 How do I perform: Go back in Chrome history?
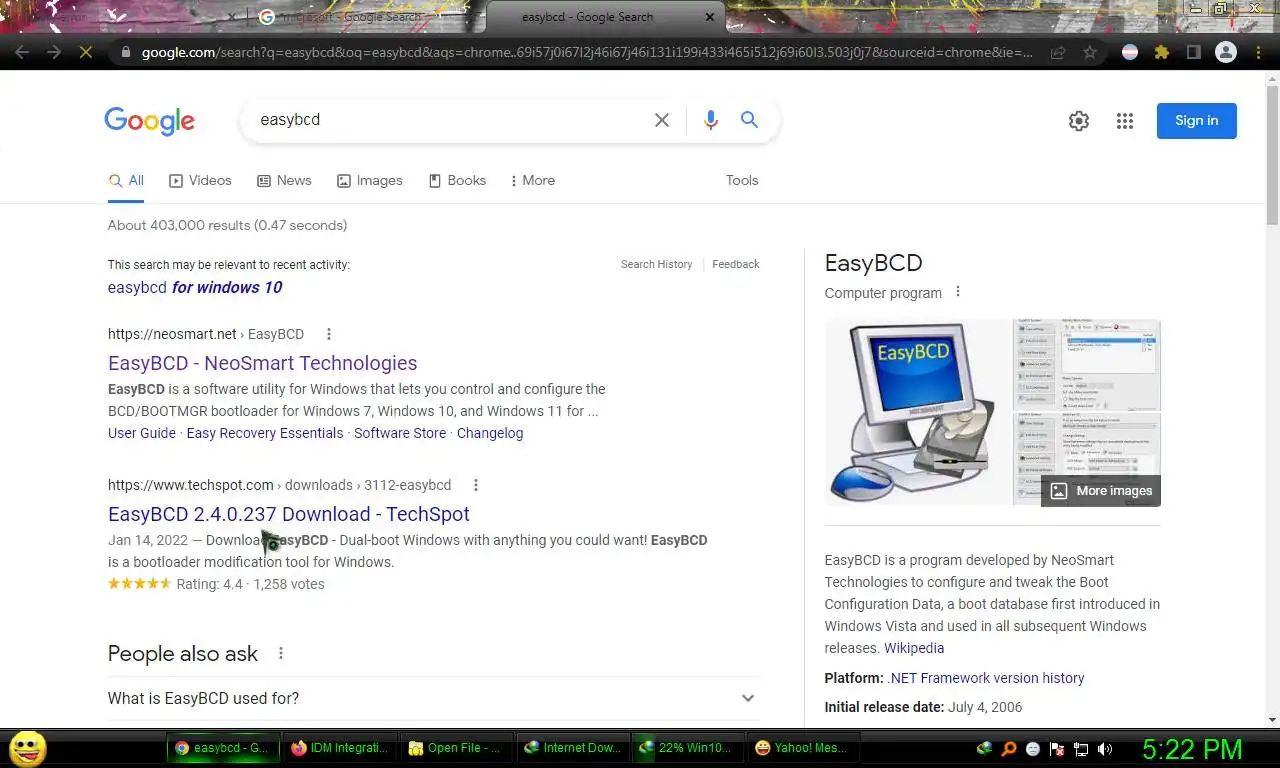(22, 52)
